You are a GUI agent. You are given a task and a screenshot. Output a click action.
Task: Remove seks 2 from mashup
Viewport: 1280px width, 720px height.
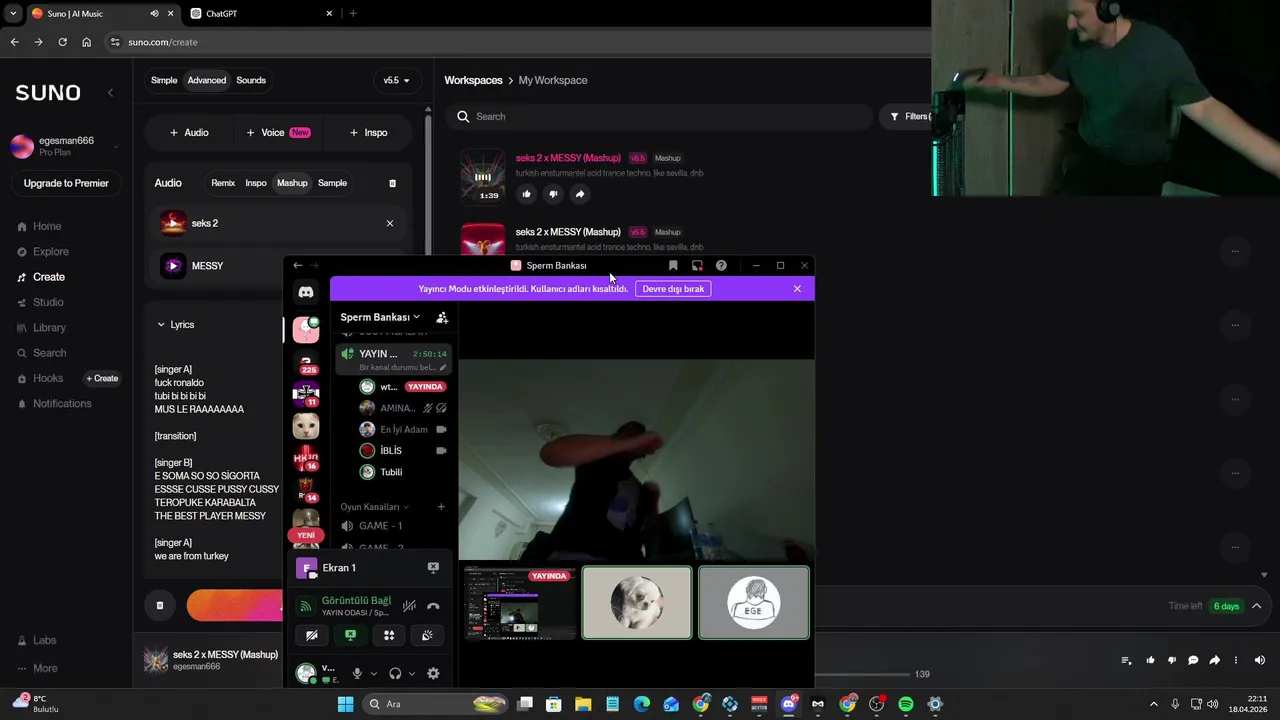click(x=390, y=223)
